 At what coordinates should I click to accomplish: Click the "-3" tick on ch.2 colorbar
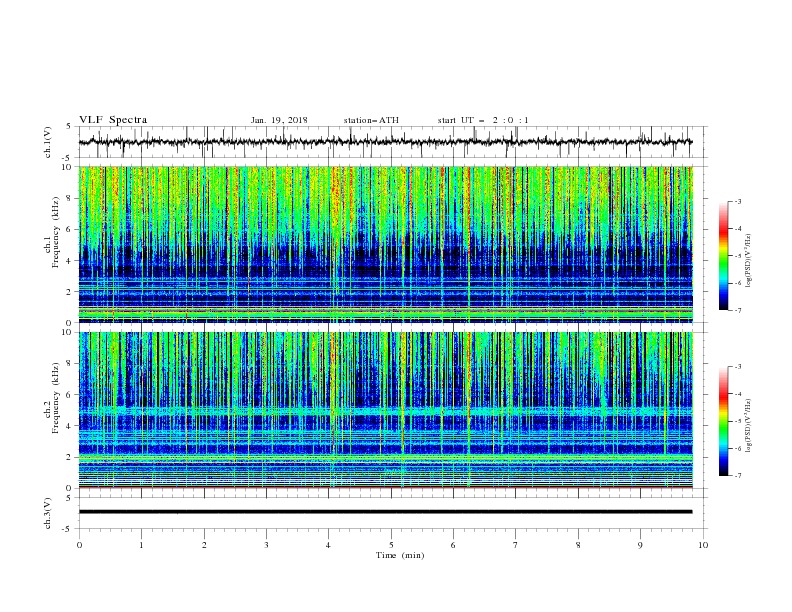click(x=738, y=367)
